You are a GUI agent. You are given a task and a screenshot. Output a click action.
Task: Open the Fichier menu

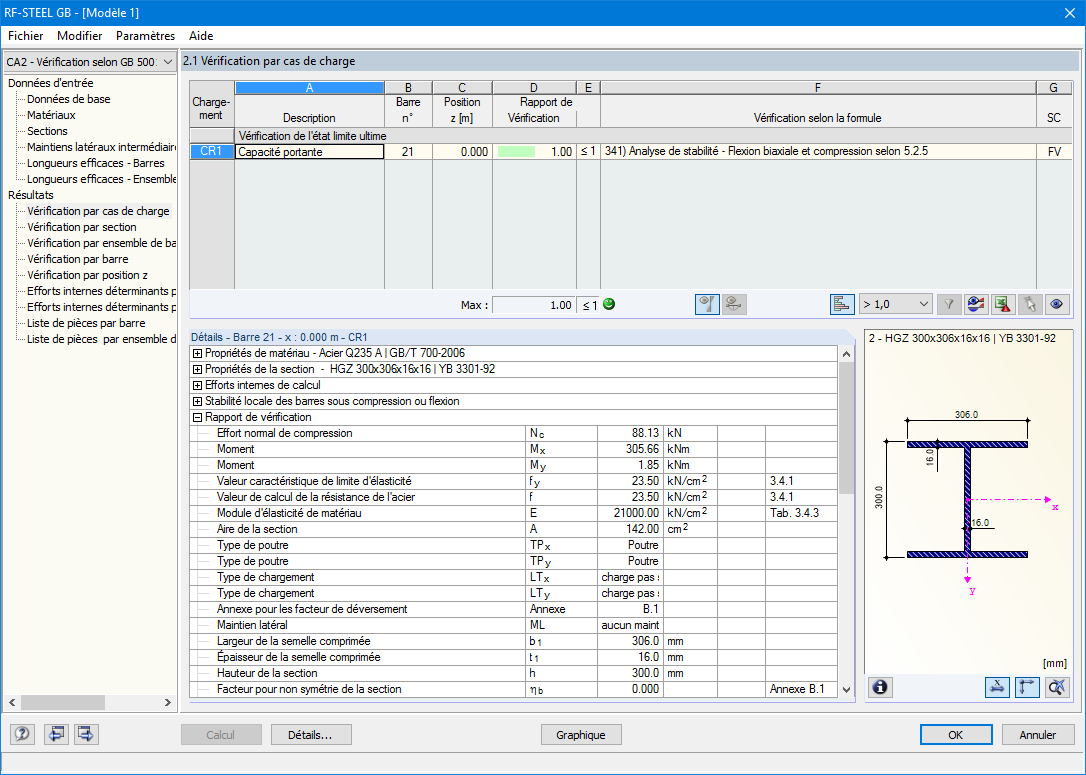click(26, 36)
